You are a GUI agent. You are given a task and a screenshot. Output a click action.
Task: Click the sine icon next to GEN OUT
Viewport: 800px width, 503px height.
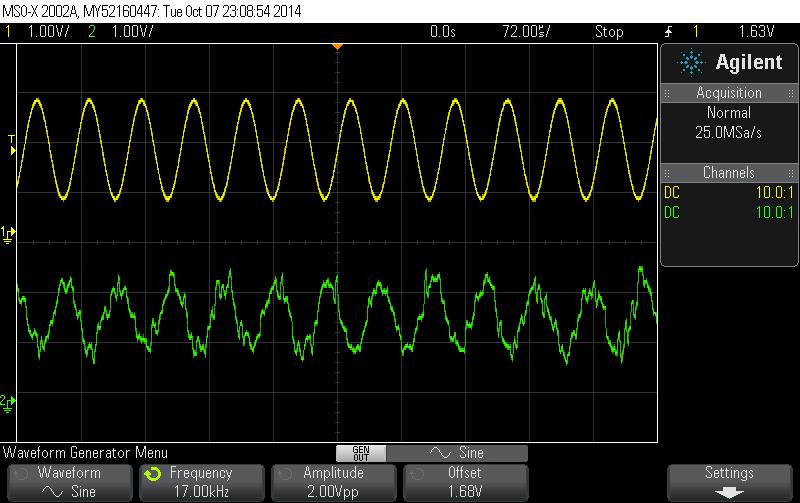(440, 452)
